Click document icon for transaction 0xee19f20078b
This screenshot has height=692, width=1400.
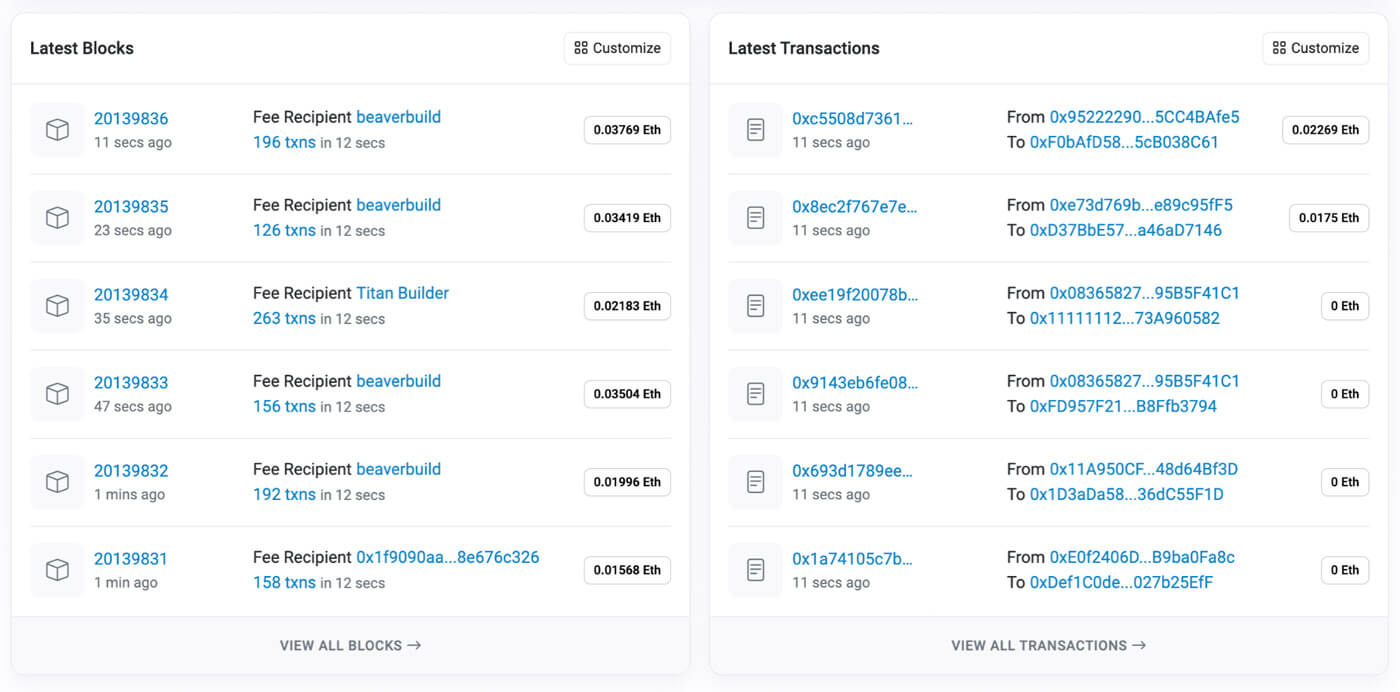click(756, 306)
